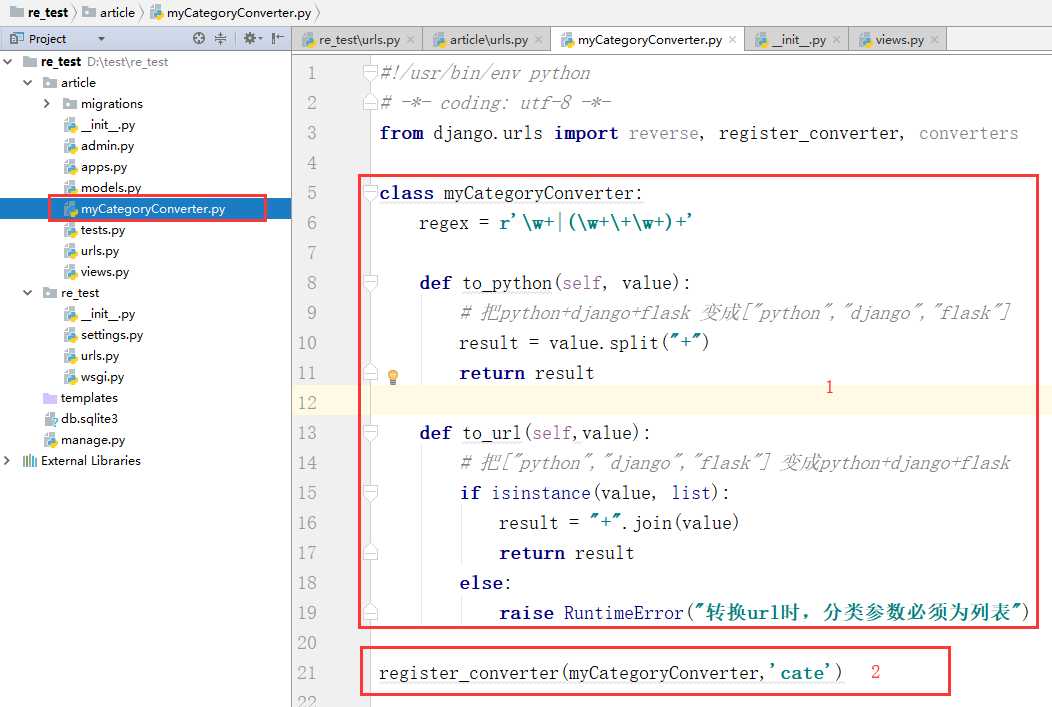Close the myCategoryConverter.py tab
The width and height of the screenshot is (1052, 707).
click(733, 40)
